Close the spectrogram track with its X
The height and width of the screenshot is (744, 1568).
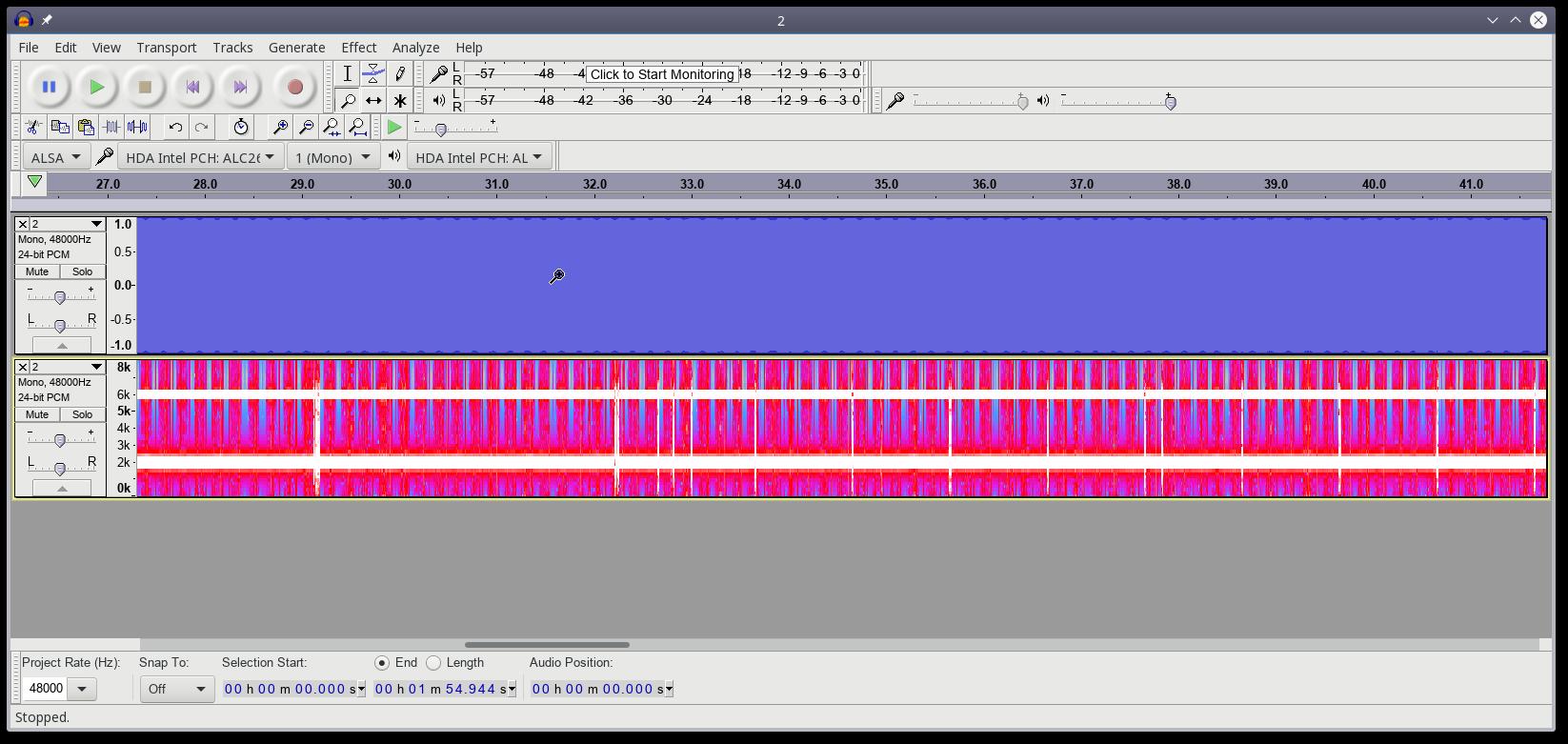23,367
